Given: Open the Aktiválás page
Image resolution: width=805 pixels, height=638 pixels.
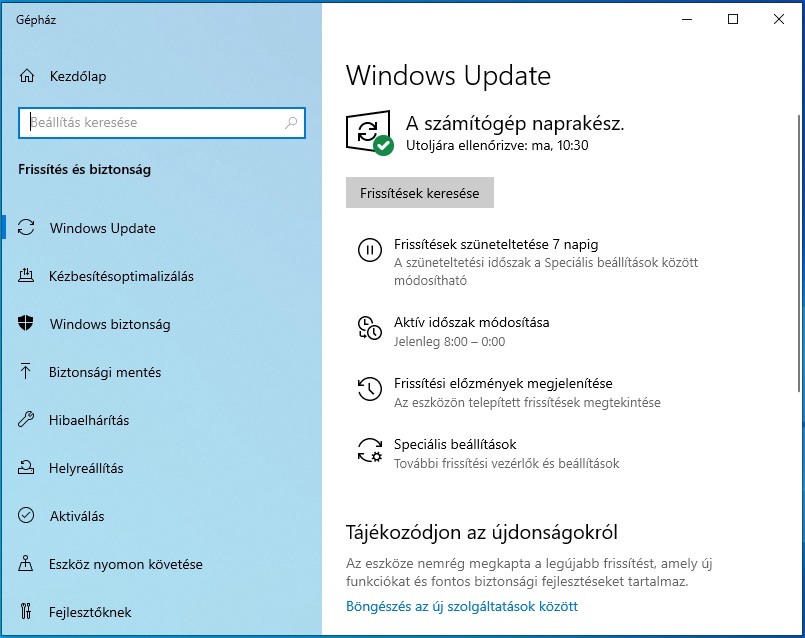Looking at the screenshot, I should (77, 516).
